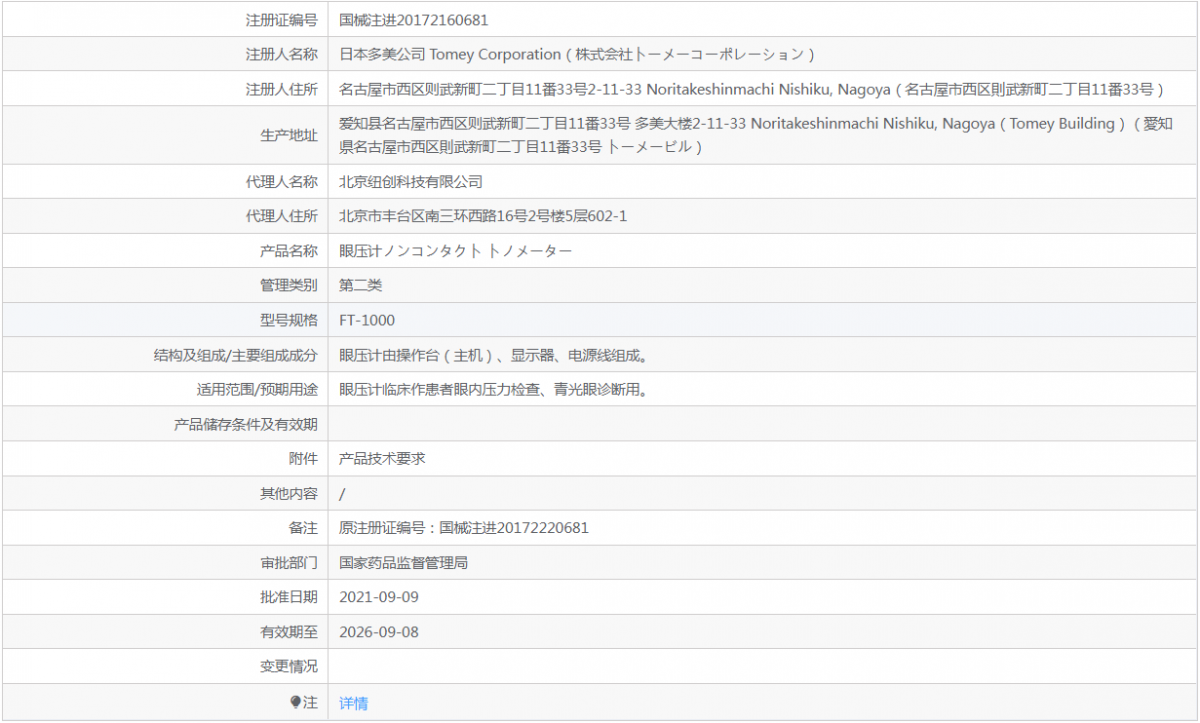This screenshot has height=723, width=1200.
Task: Click the 型号规格 label
Action: point(289,320)
